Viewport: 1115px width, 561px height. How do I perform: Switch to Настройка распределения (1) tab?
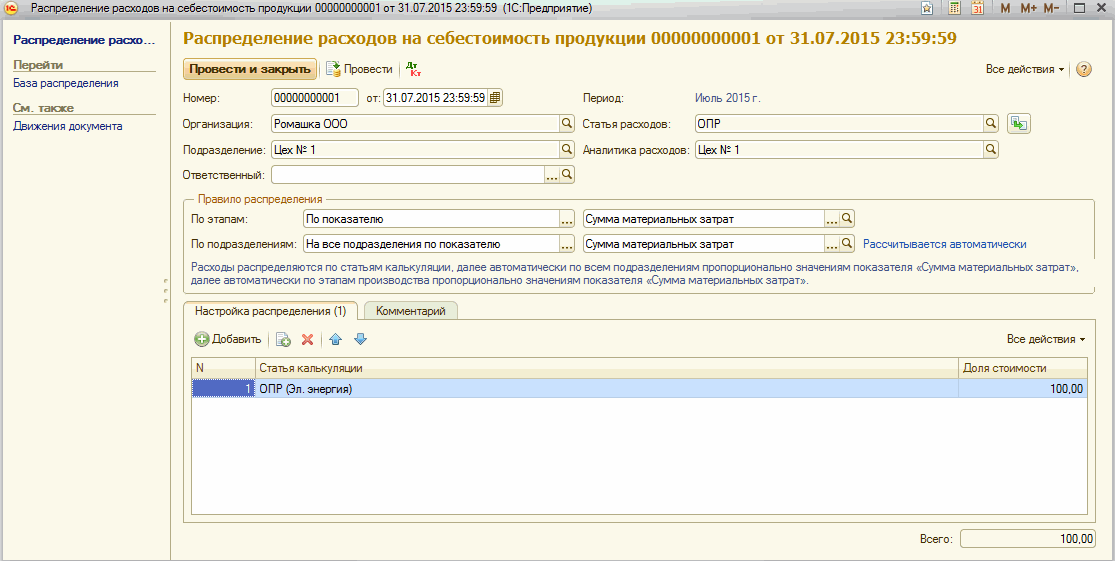pyautogui.click(x=270, y=311)
